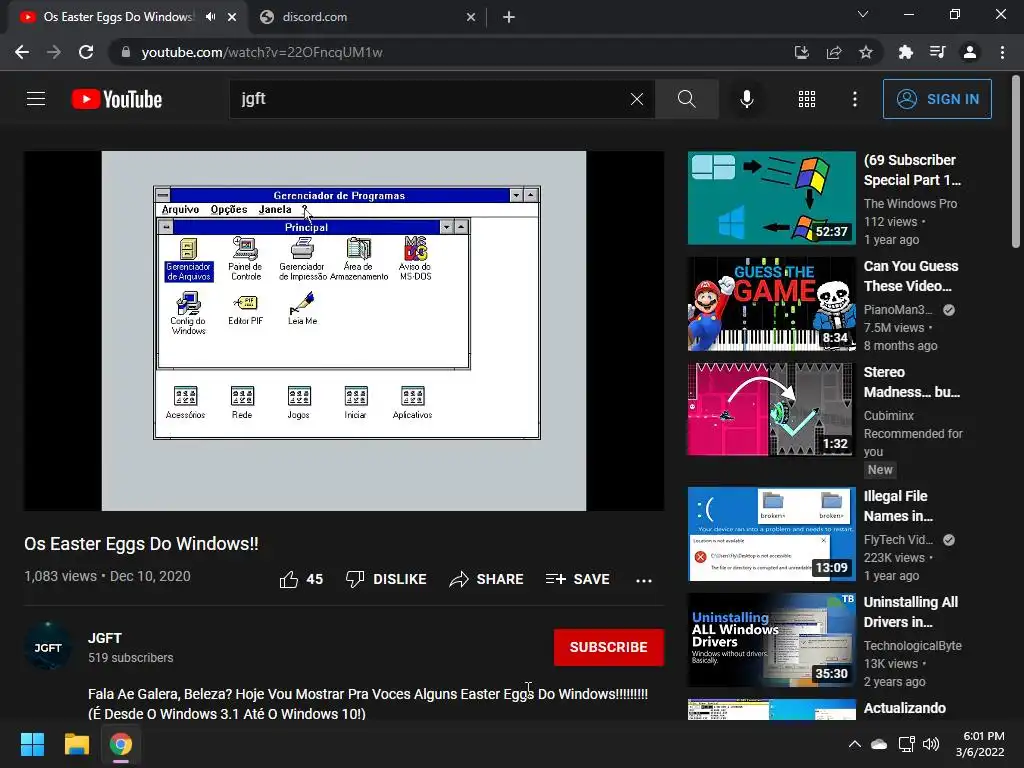Image resolution: width=1024 pixels, height=768 pixels.
Task: Open the JGFT channel avatar
Action: [x=48, y=647]
